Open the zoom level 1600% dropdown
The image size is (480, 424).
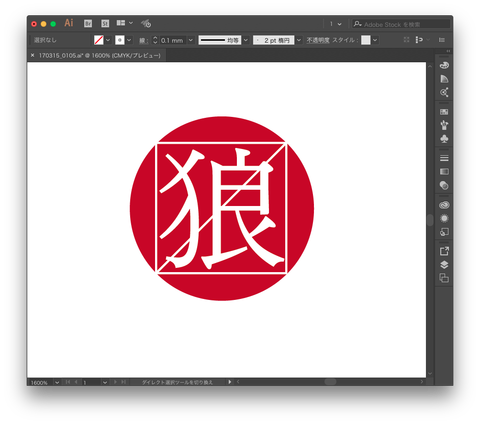point(57,382)
